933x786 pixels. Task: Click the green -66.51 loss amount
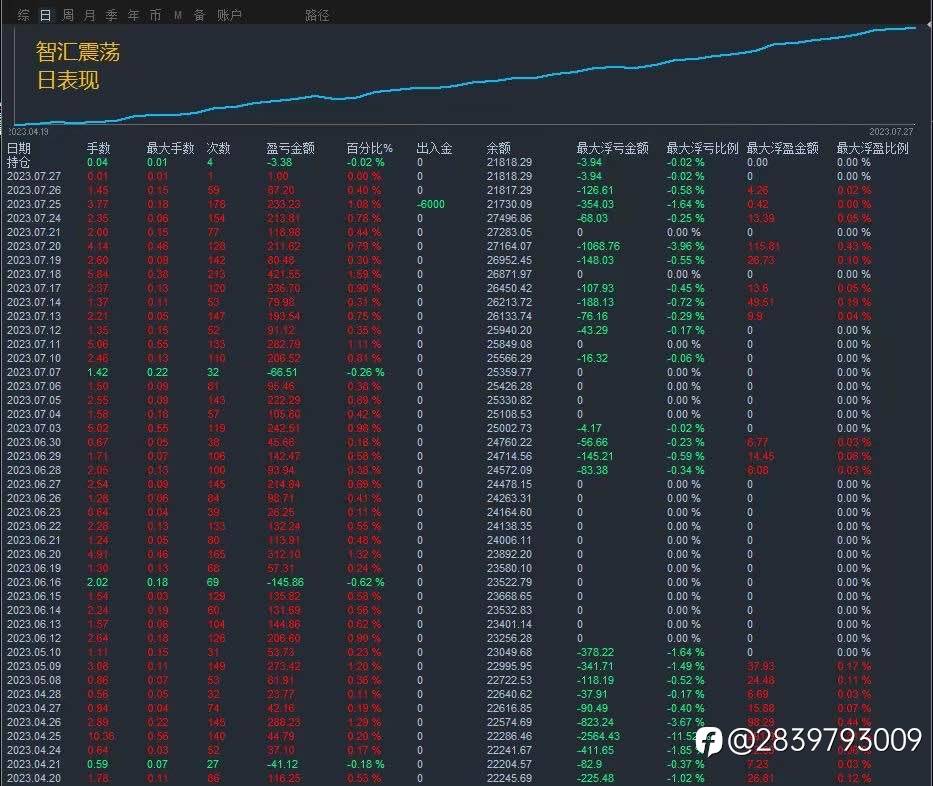tap(282, 372)
